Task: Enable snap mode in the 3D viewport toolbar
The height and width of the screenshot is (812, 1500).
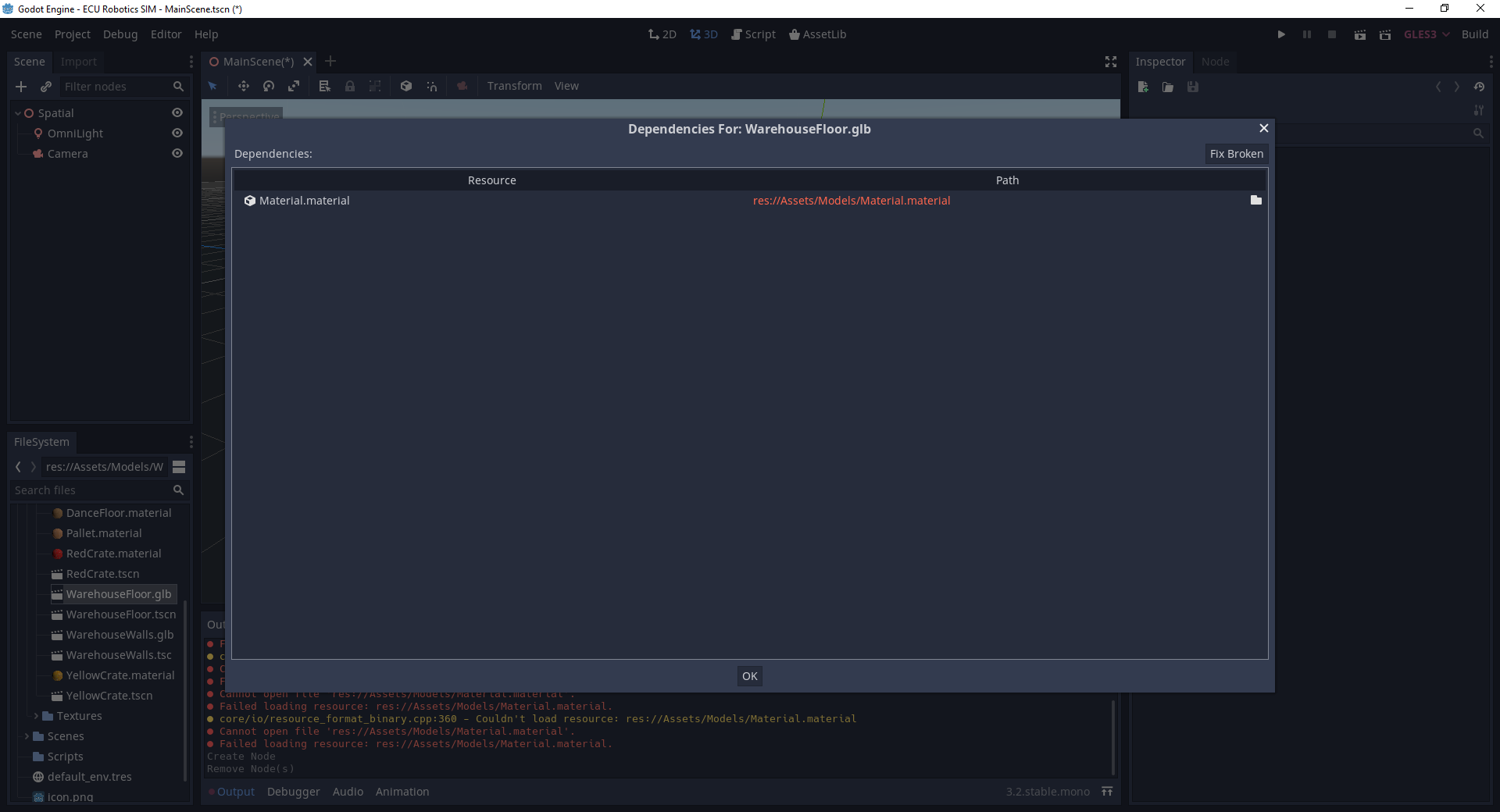Action: click(432, 86)
